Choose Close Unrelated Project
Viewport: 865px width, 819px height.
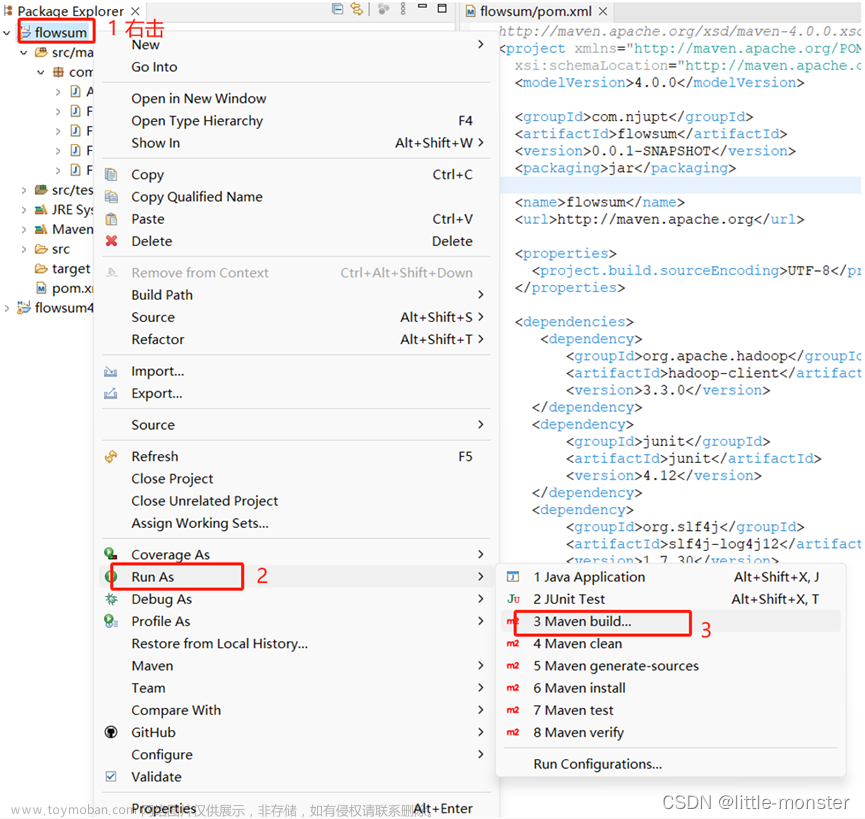point(296,501)
